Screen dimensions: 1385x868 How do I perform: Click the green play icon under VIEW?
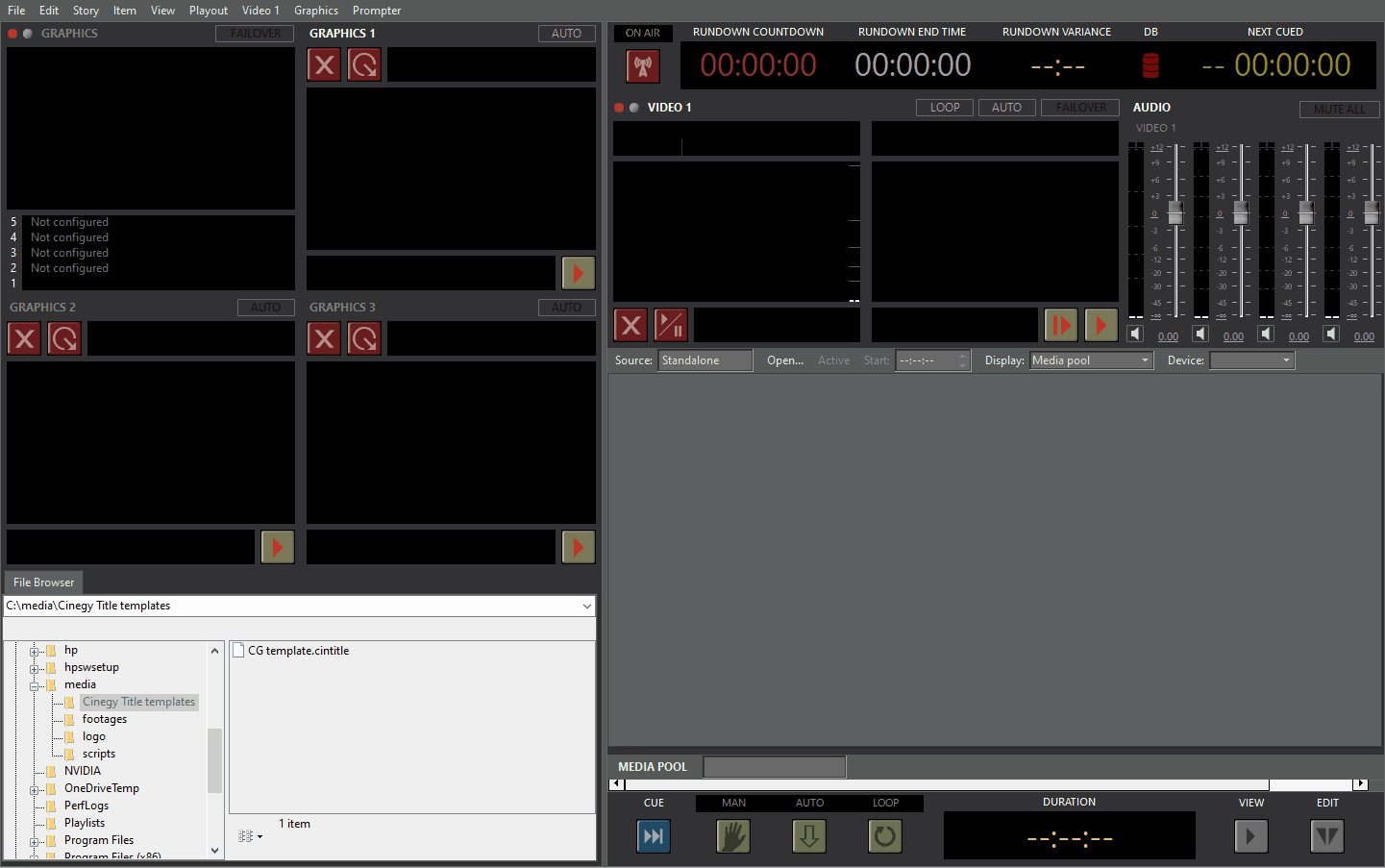(x=1250, y=835)
